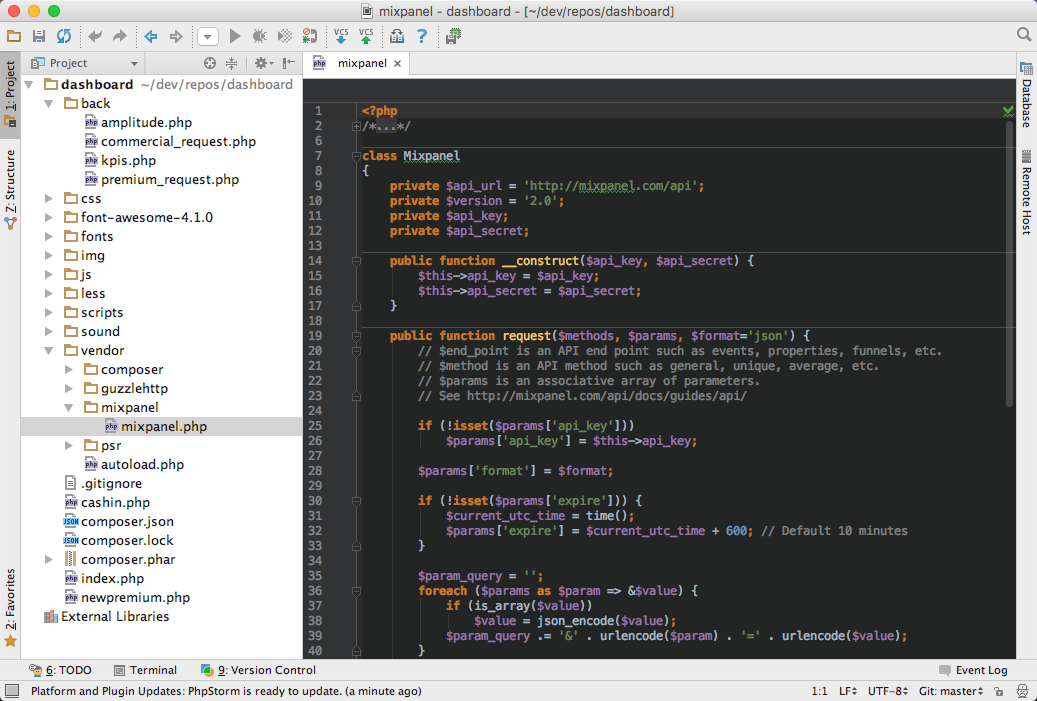1037x701 pixels.
Task: Click VCS Update Project icon
Action: 341,36
